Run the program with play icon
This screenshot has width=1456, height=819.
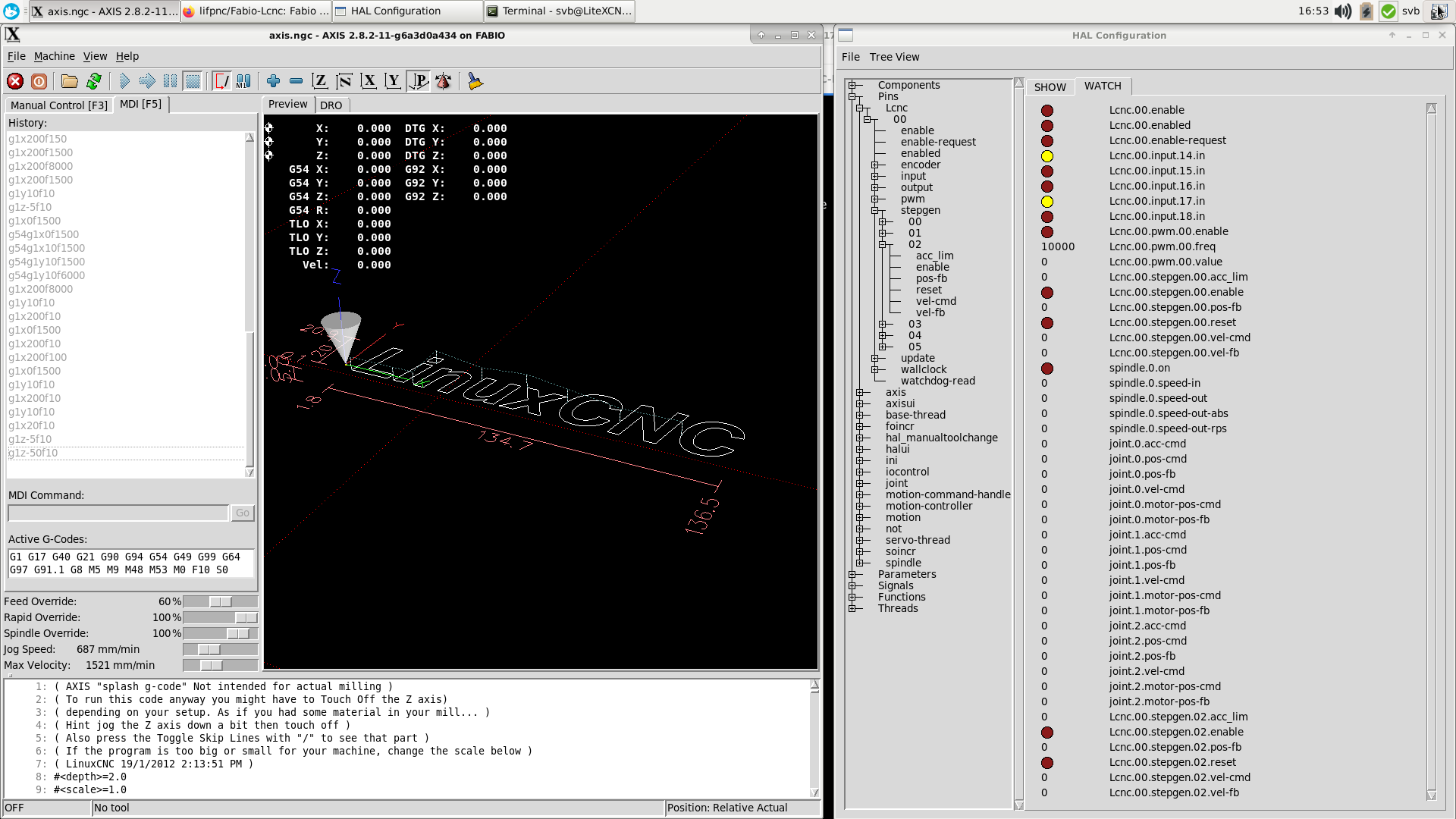[x=124, y=81]
